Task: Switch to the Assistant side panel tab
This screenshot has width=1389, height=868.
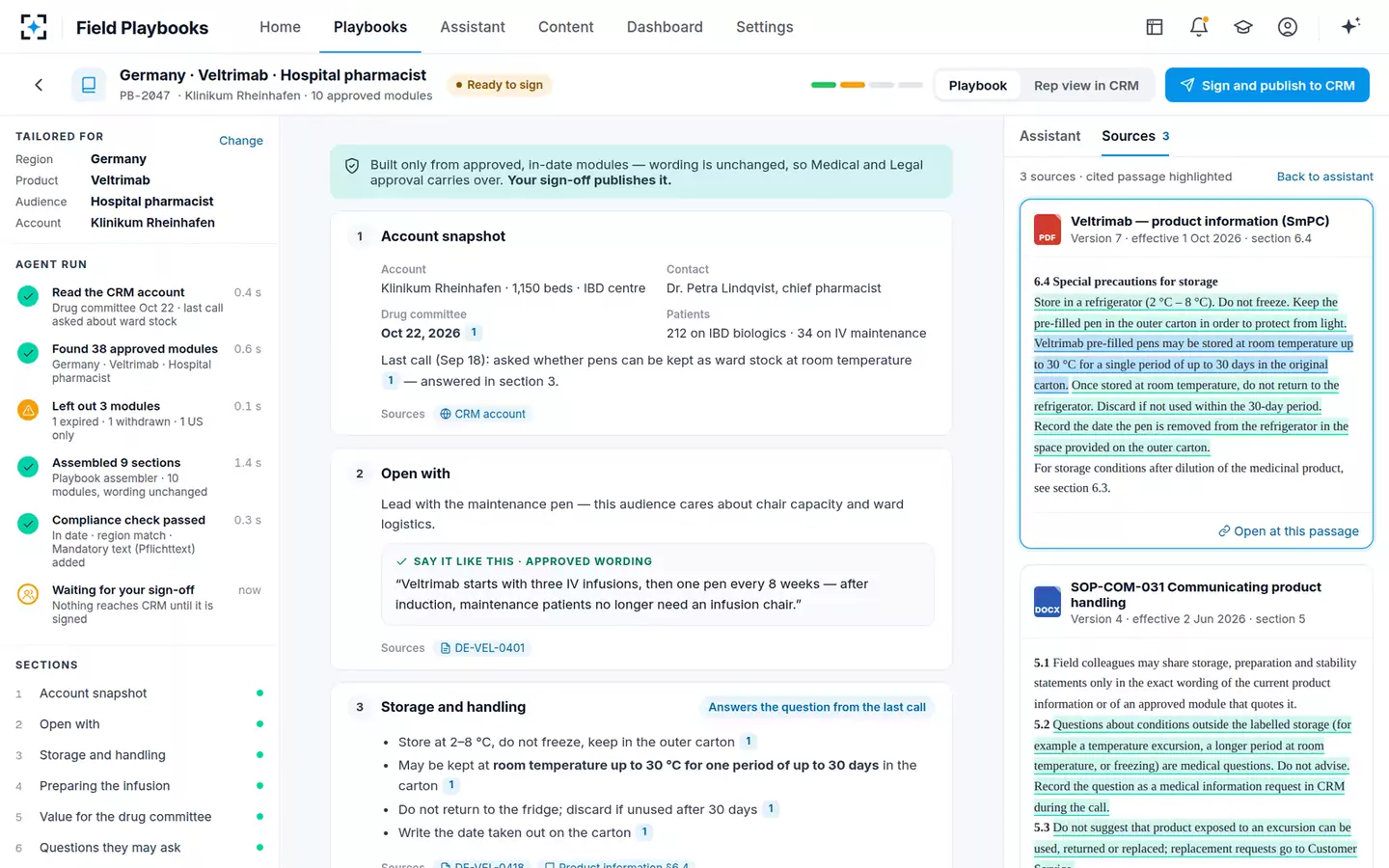Action: [x=1049, y=136]
